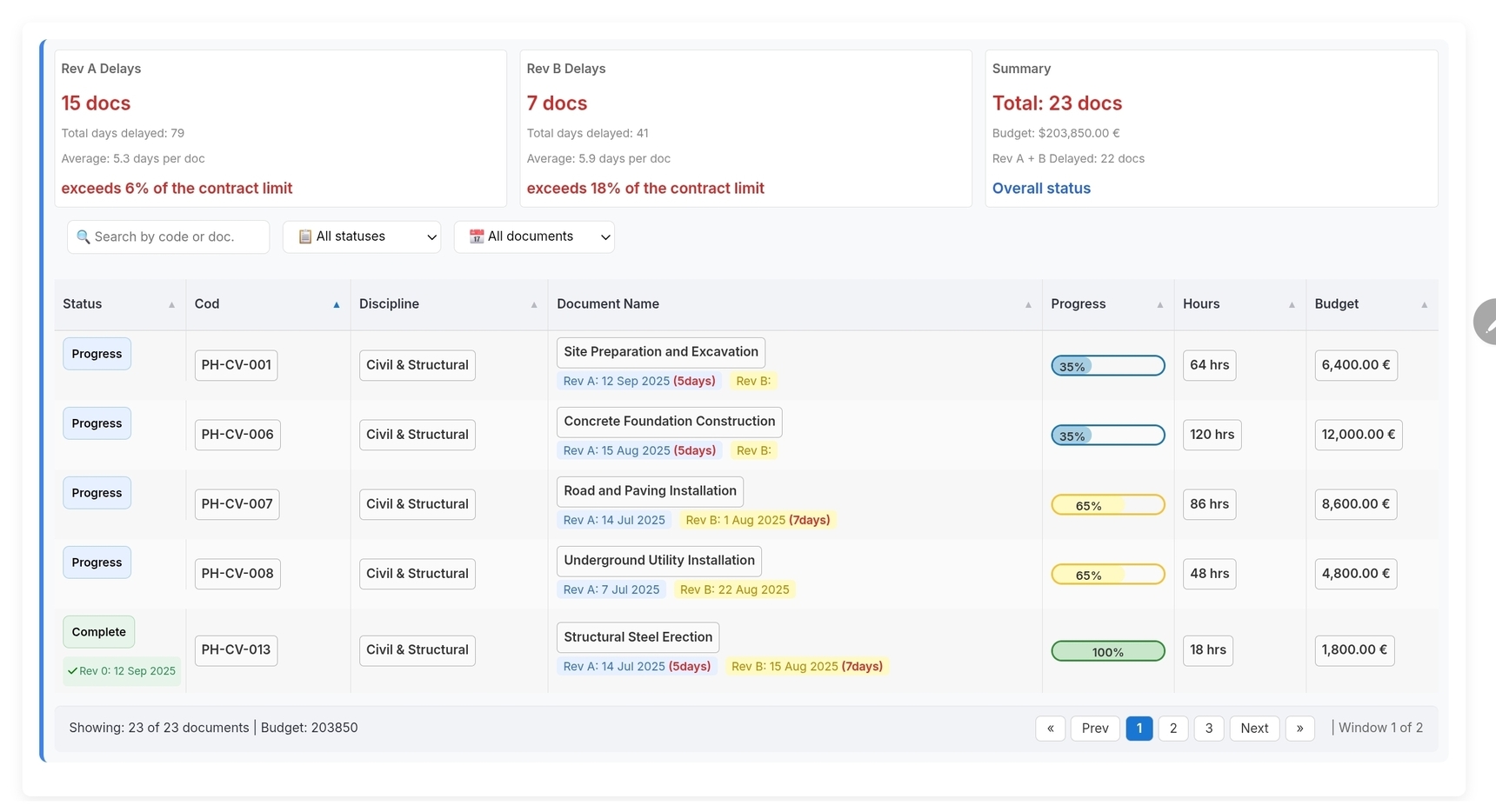
Task: Go to first page with « button
Action: pos(1051,729)
